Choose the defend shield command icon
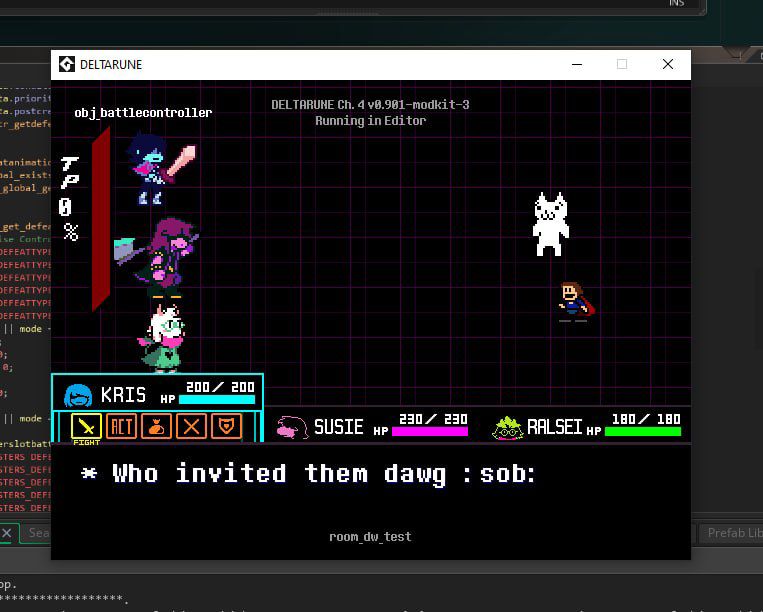The width and height of the screenshot is (763, 612). click(226, 426)
